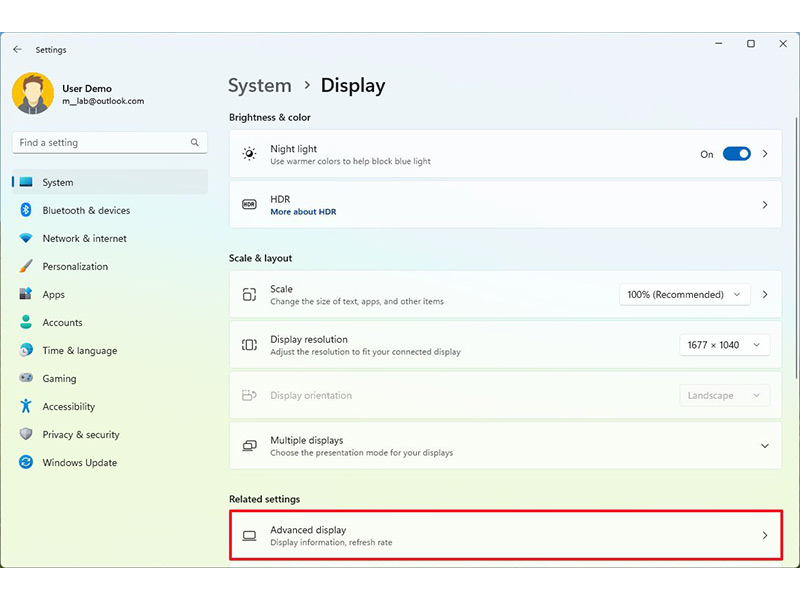Open the Accounts settings page
Viewport: 800px width, 600px height.
point(110,322)
